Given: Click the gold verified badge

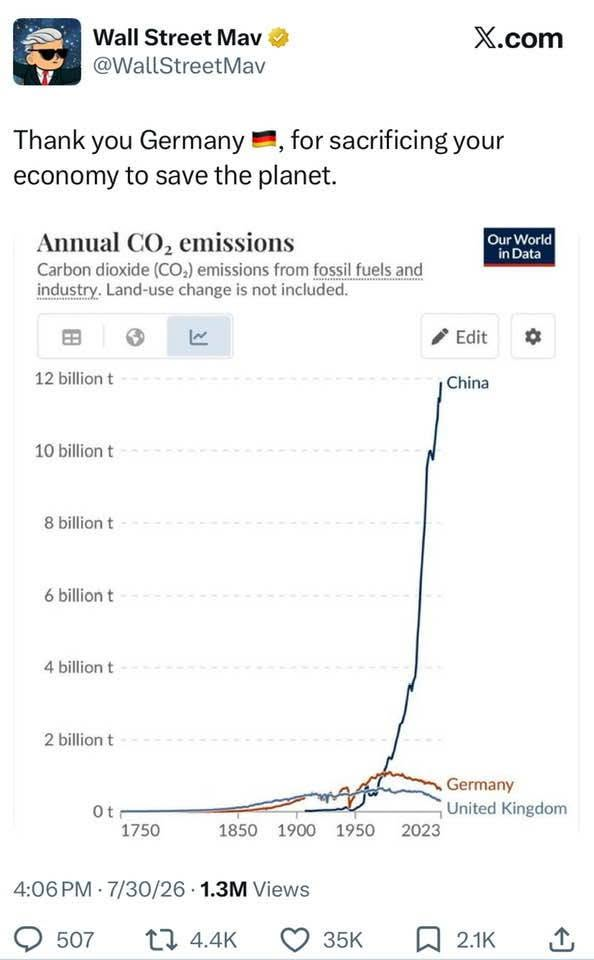Looking at the screenshot, I should 279,37.
